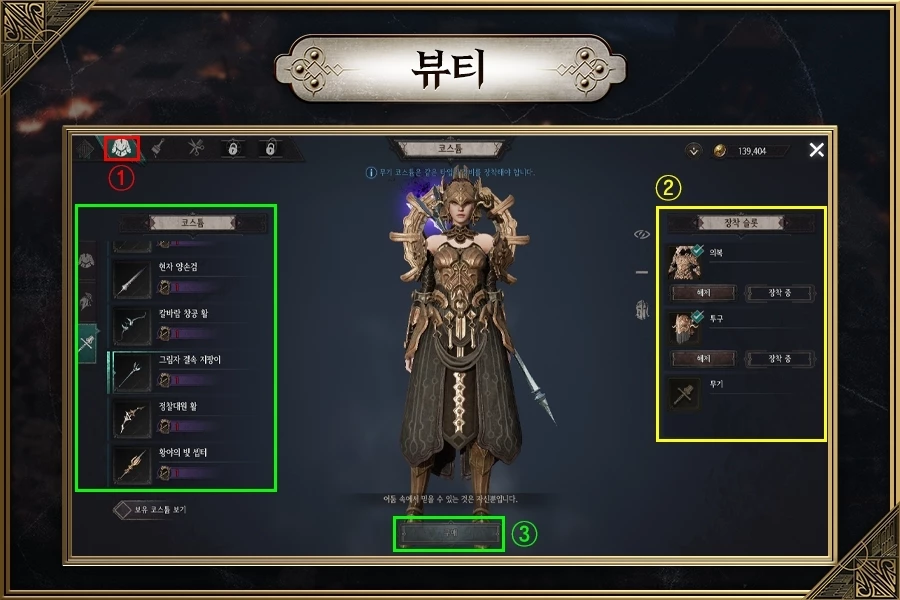The width and height of the screenshot is (900, 600).
Task: Click the first locked tab padlock icon
Action: 232,149
